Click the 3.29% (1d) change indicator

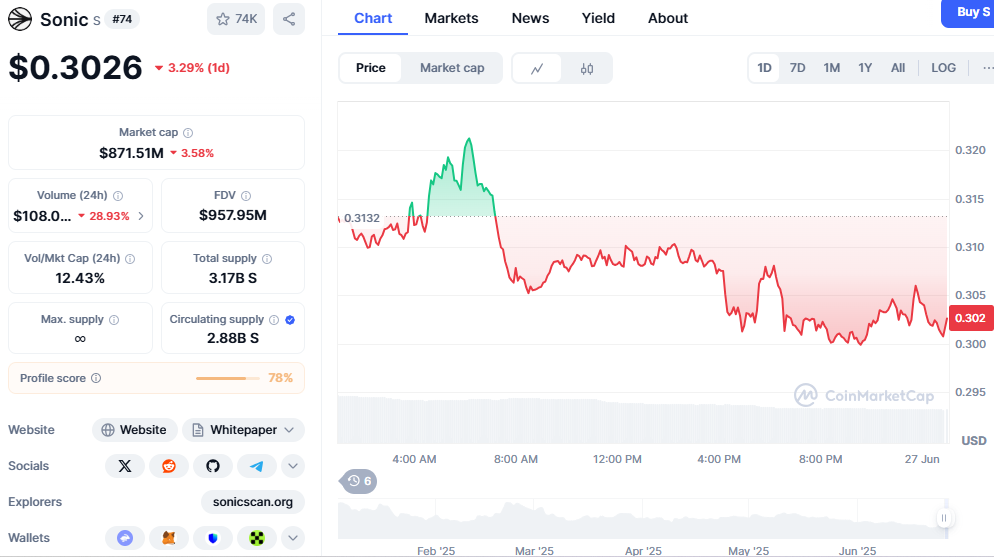pyautogui.click(x=192, y=68)
